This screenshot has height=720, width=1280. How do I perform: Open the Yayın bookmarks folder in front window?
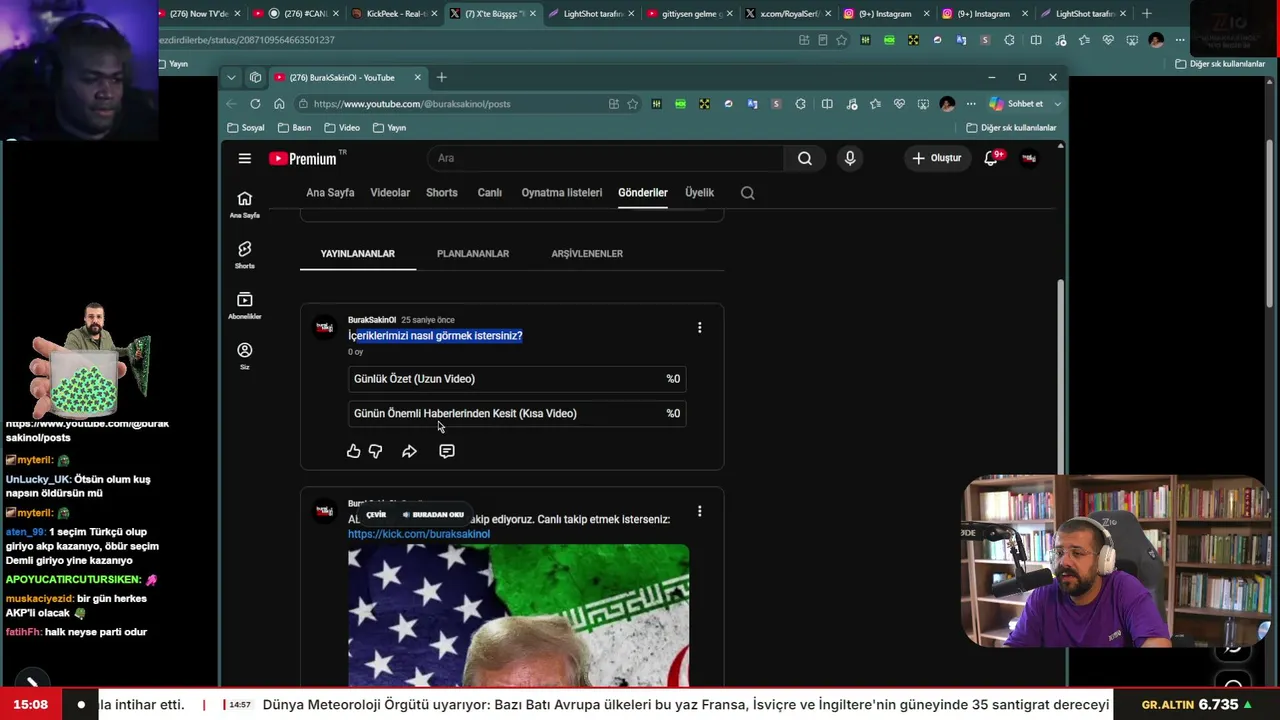pyautogui.click(x=389, y=128)
